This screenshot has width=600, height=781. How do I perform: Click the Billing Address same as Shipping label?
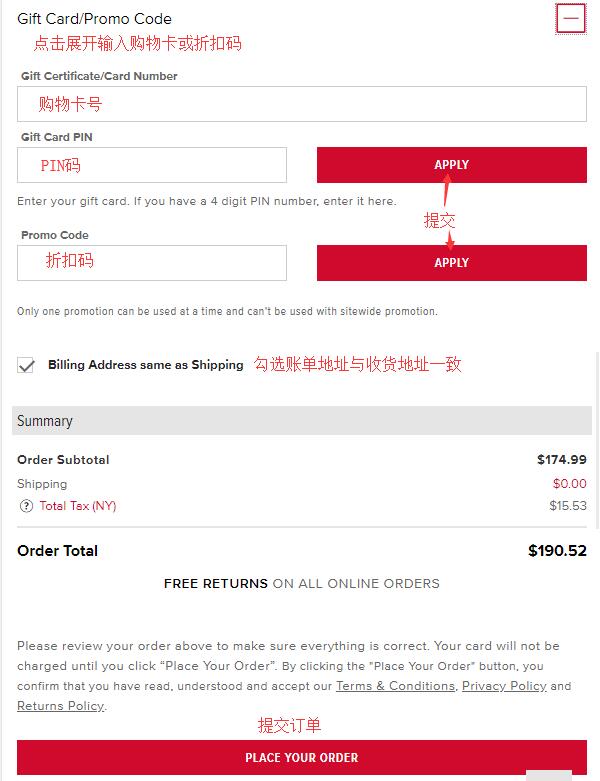click(x=146, y=365)
